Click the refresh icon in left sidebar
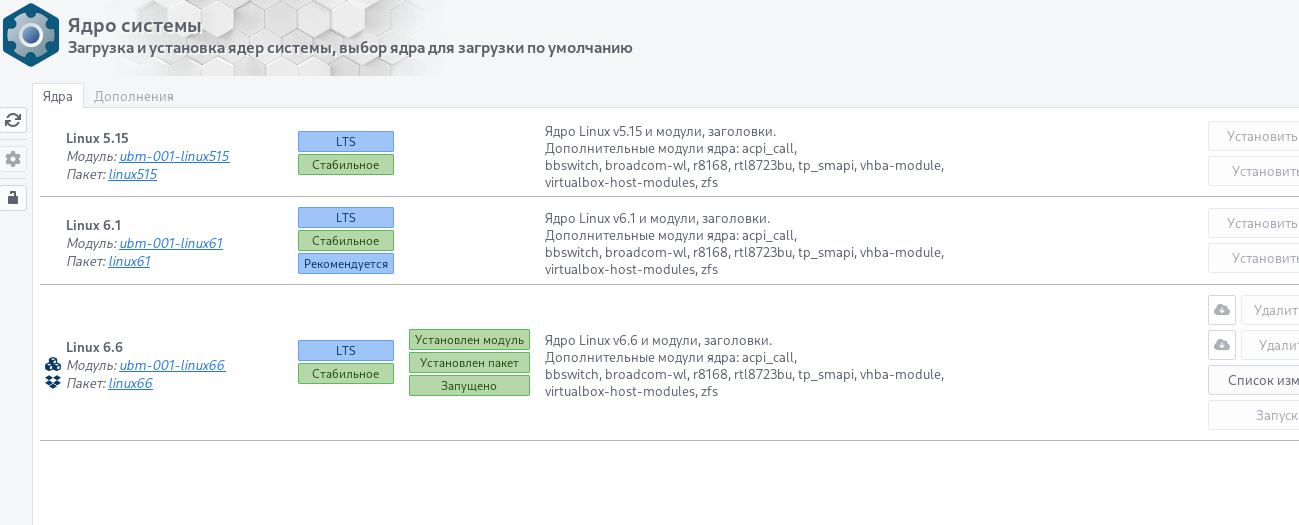 tap(13, 120)
